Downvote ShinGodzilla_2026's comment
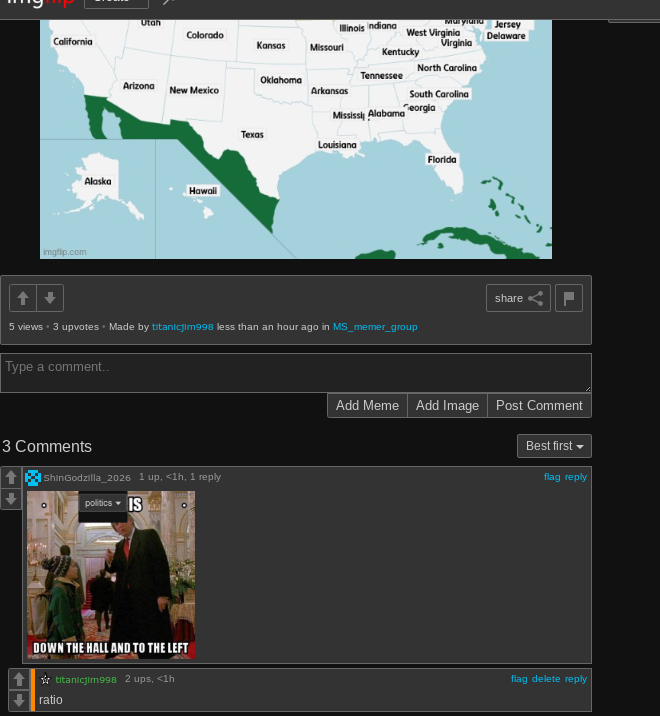The image size is (660, 716). click(11, 499)
